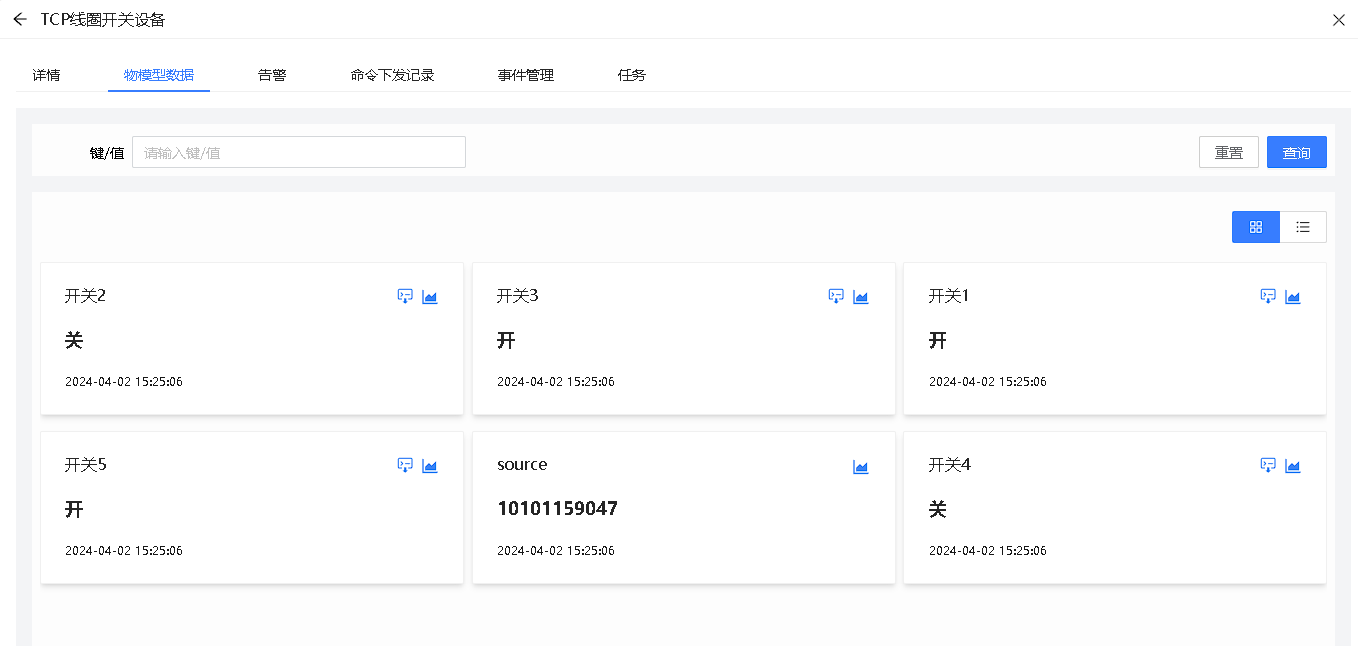The image size is (1358, 646).
Task: Open the history chart icon for 开关3
Action: (861, 296)
